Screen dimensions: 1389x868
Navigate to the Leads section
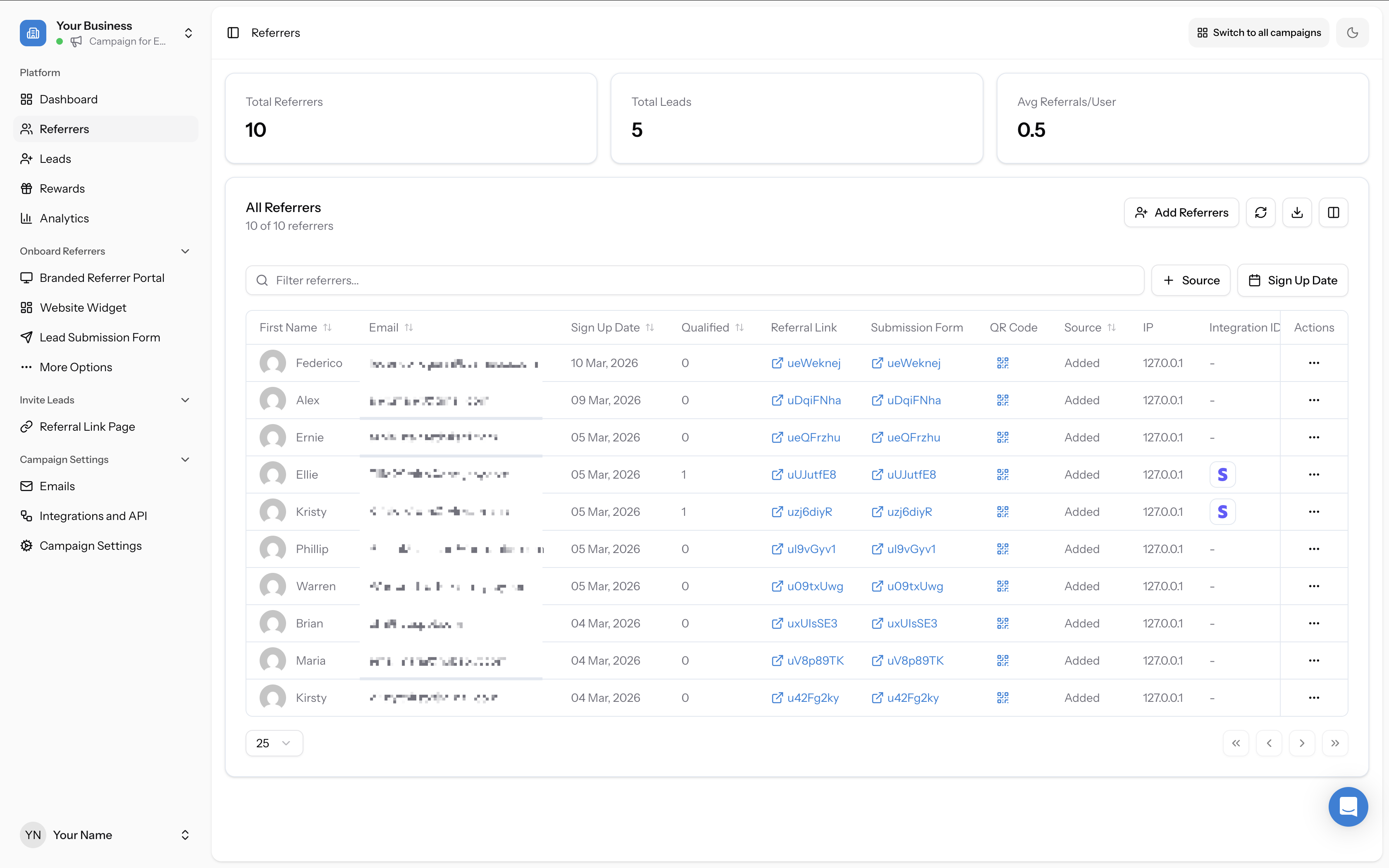pos(55,158)
